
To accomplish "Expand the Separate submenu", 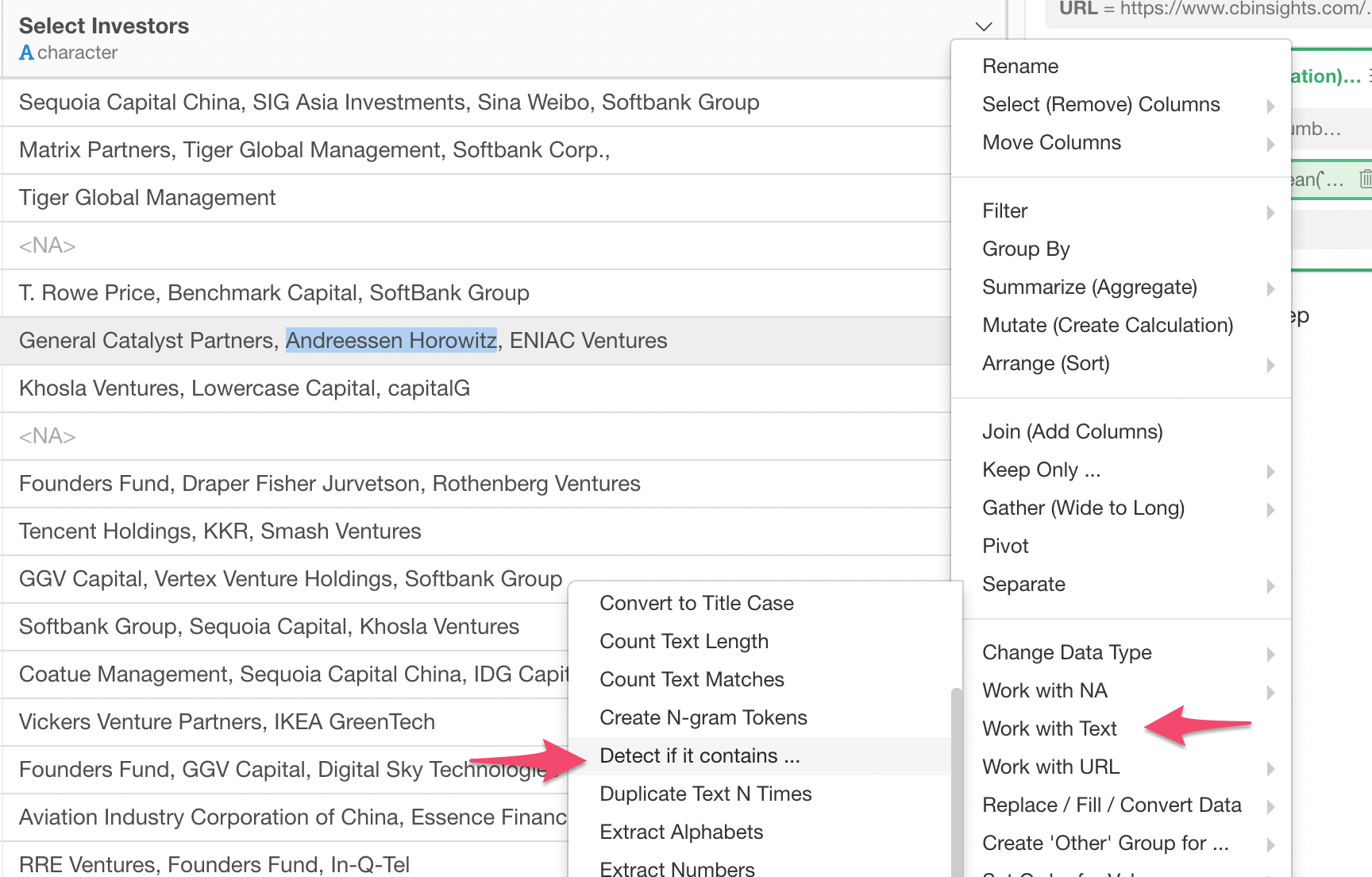I will (1121, 584).
